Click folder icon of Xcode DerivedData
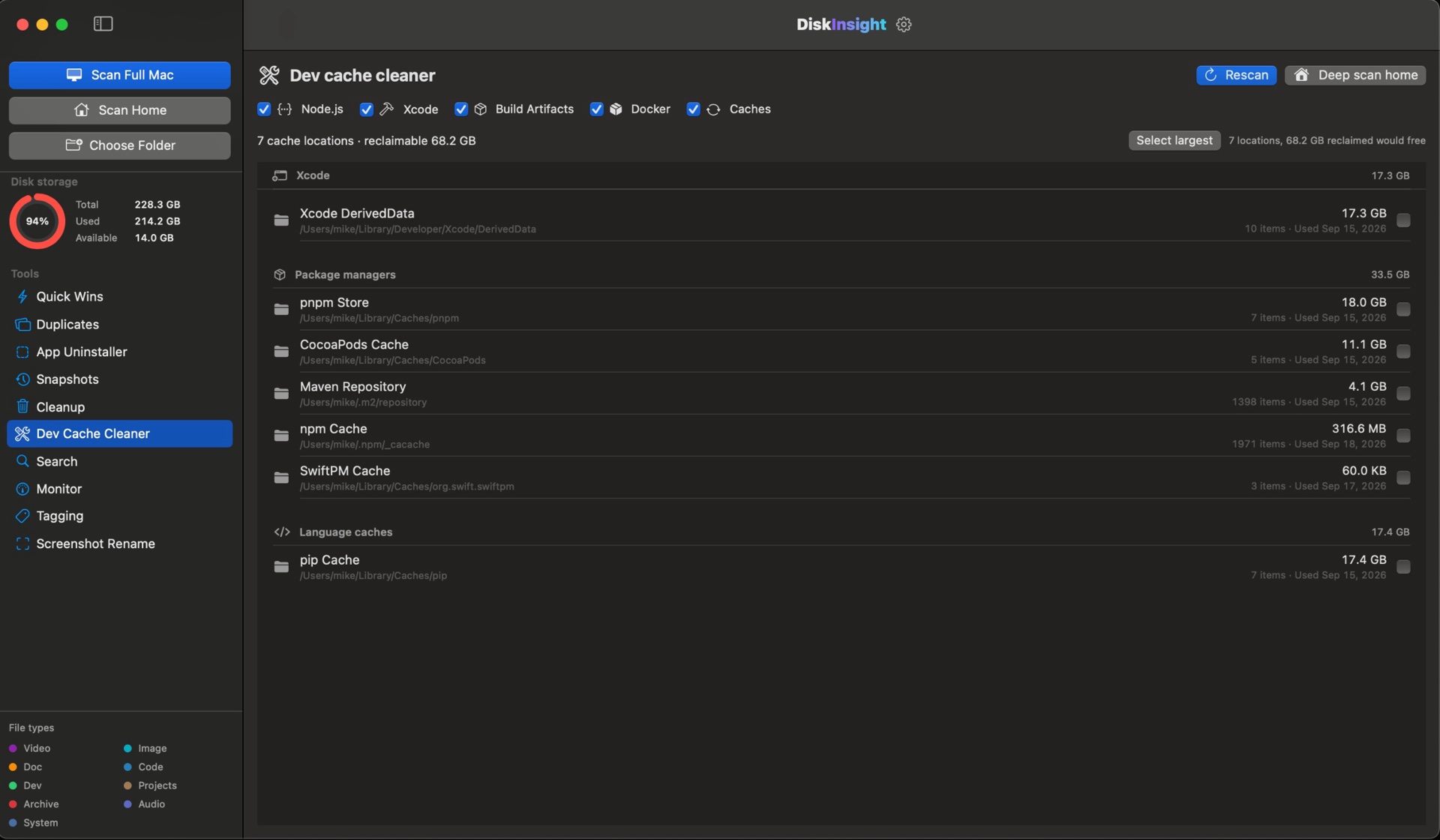1440x840 pixels. pyautogui.click(x=281, y=220)
